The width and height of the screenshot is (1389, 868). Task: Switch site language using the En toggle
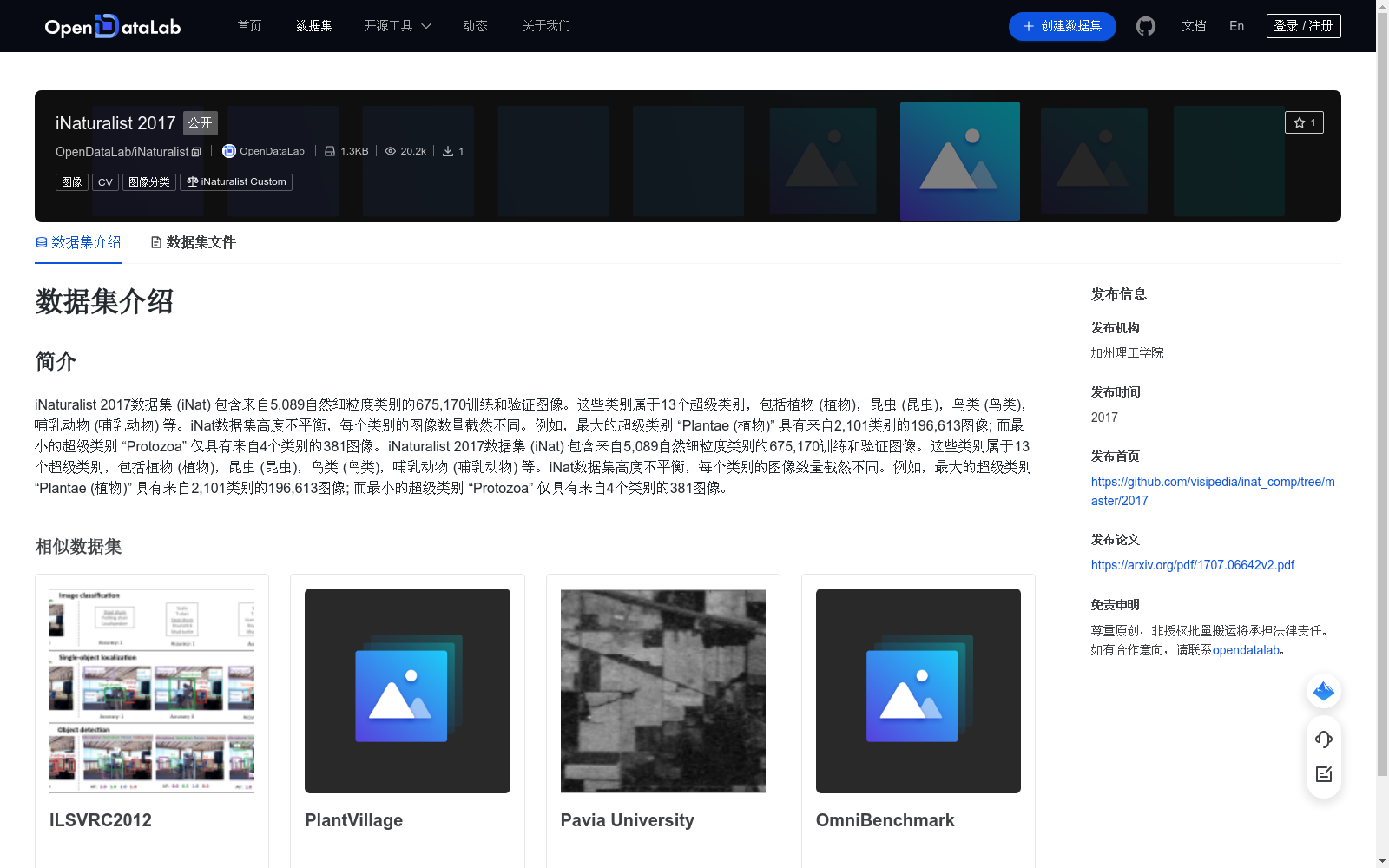pyautogui.click(x=1235, y=26)
